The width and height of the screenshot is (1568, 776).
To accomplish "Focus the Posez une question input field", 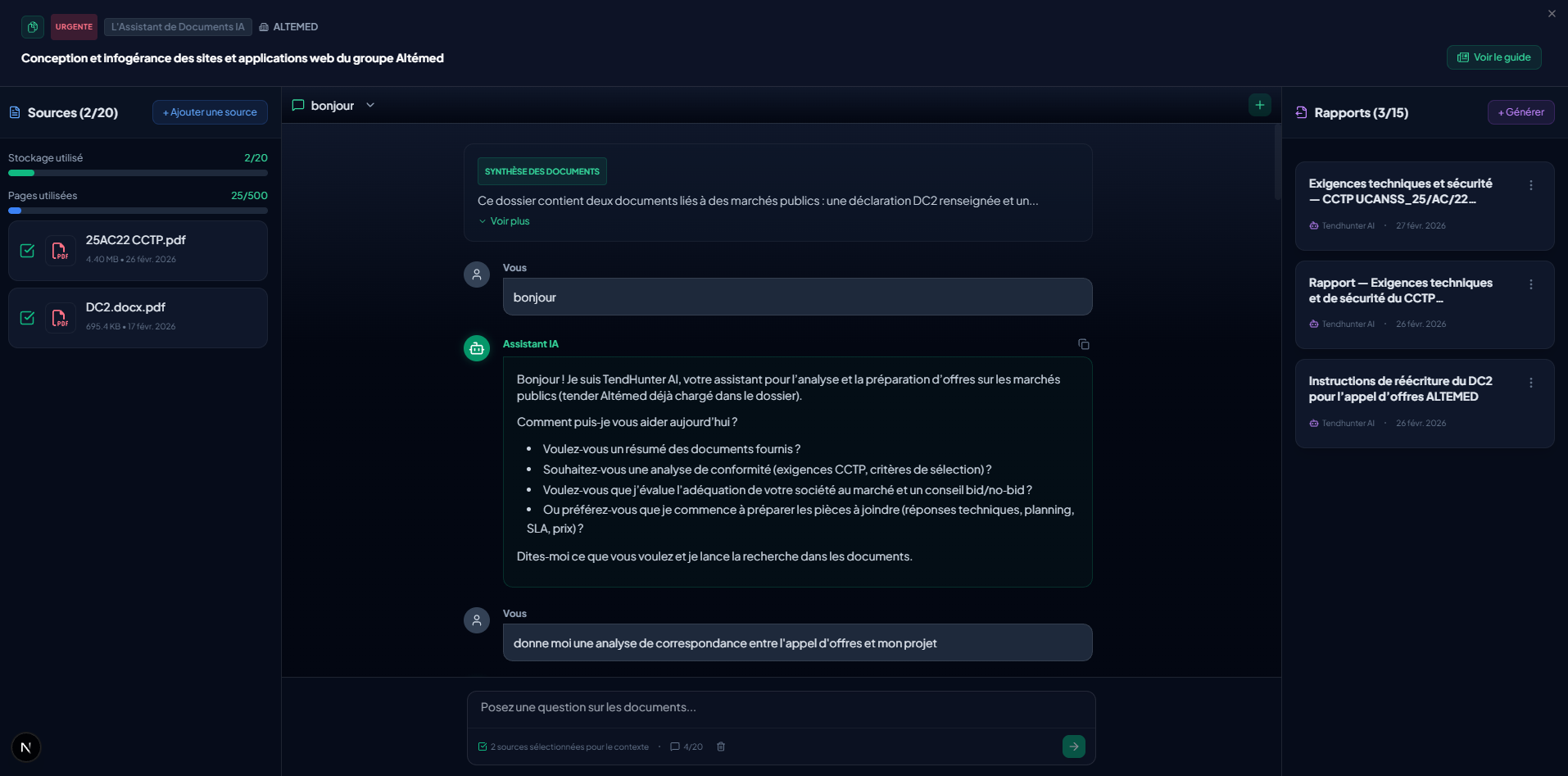I will [780, 707].
